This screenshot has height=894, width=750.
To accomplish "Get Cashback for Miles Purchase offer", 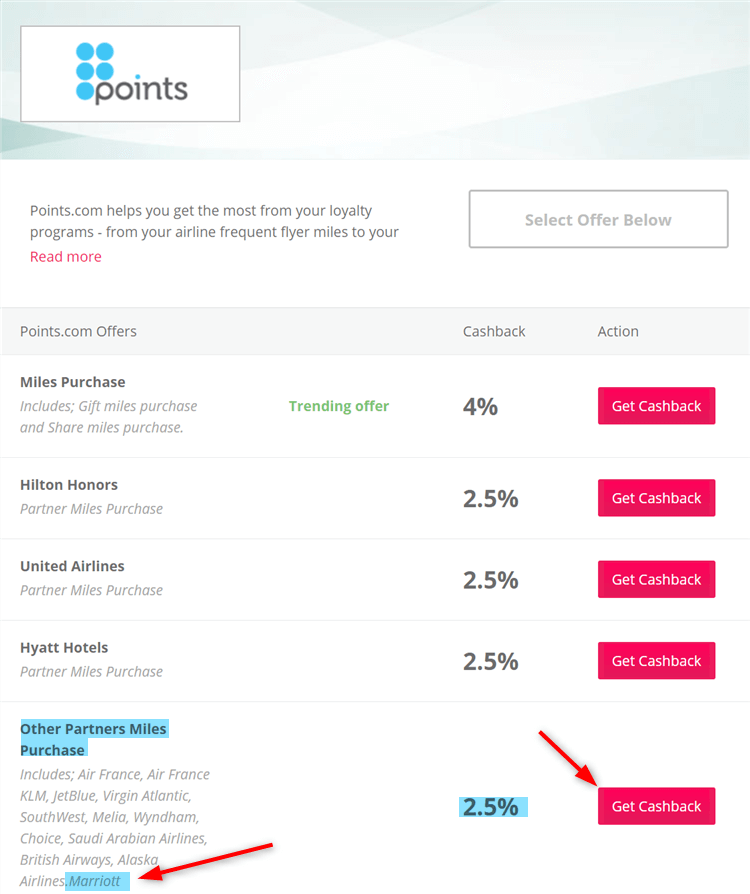I will tap(656, 406).
